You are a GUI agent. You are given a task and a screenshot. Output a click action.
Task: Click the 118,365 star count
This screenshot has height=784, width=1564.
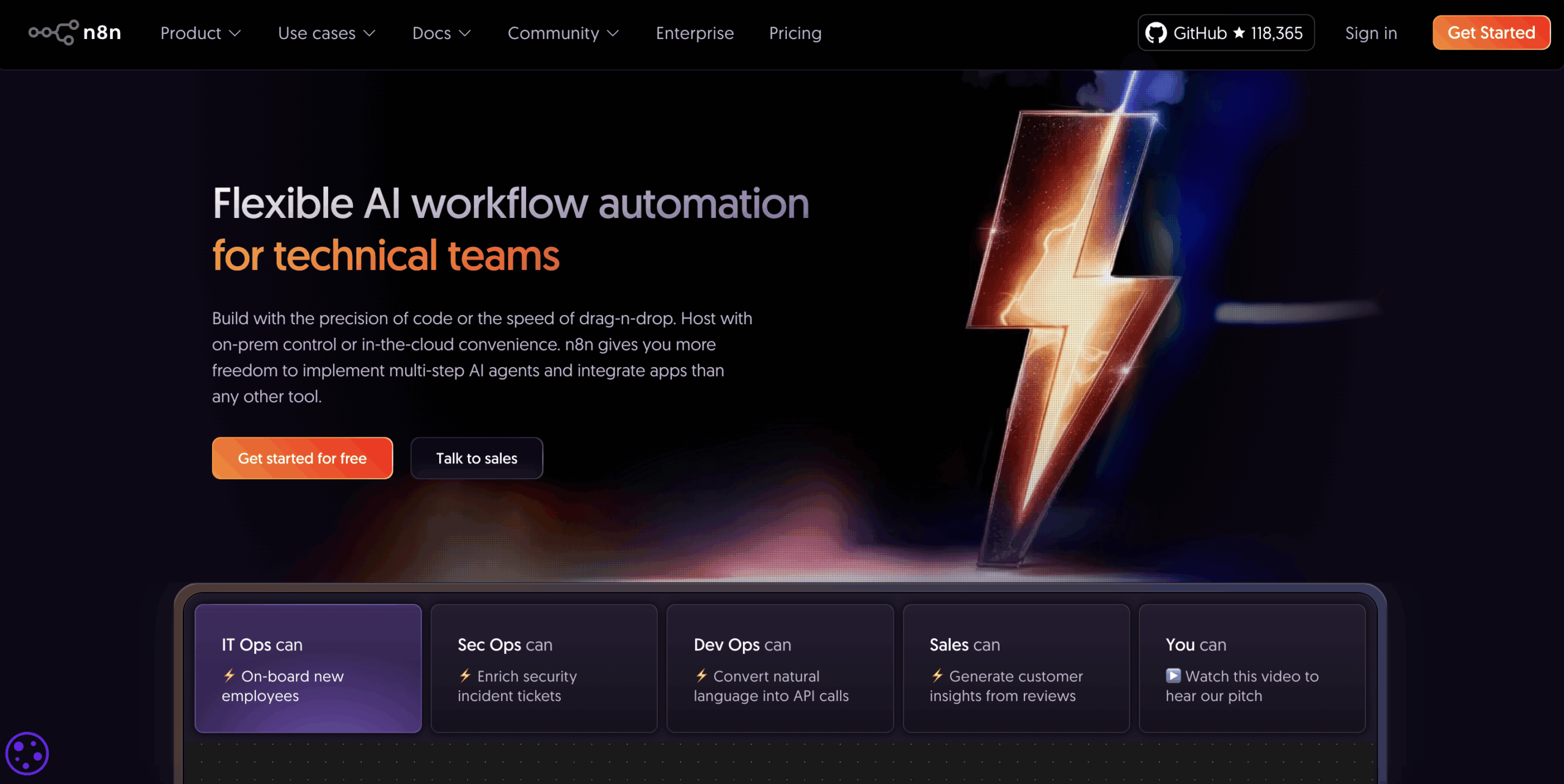coord(1276,33)
